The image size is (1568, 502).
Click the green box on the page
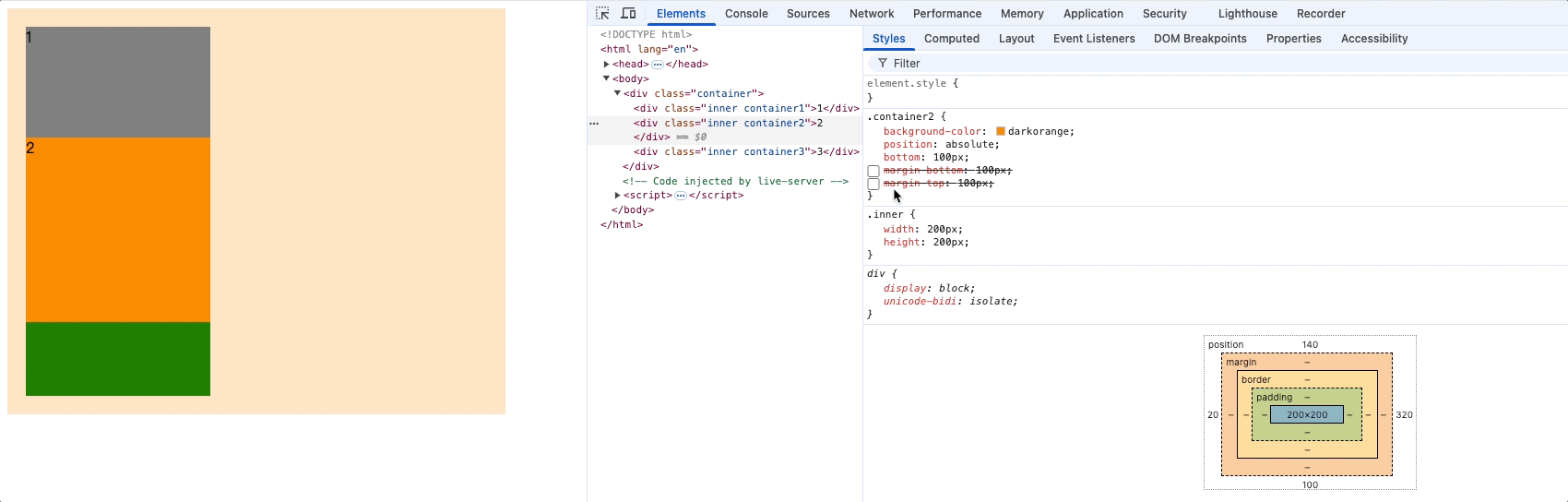point(118,359)
